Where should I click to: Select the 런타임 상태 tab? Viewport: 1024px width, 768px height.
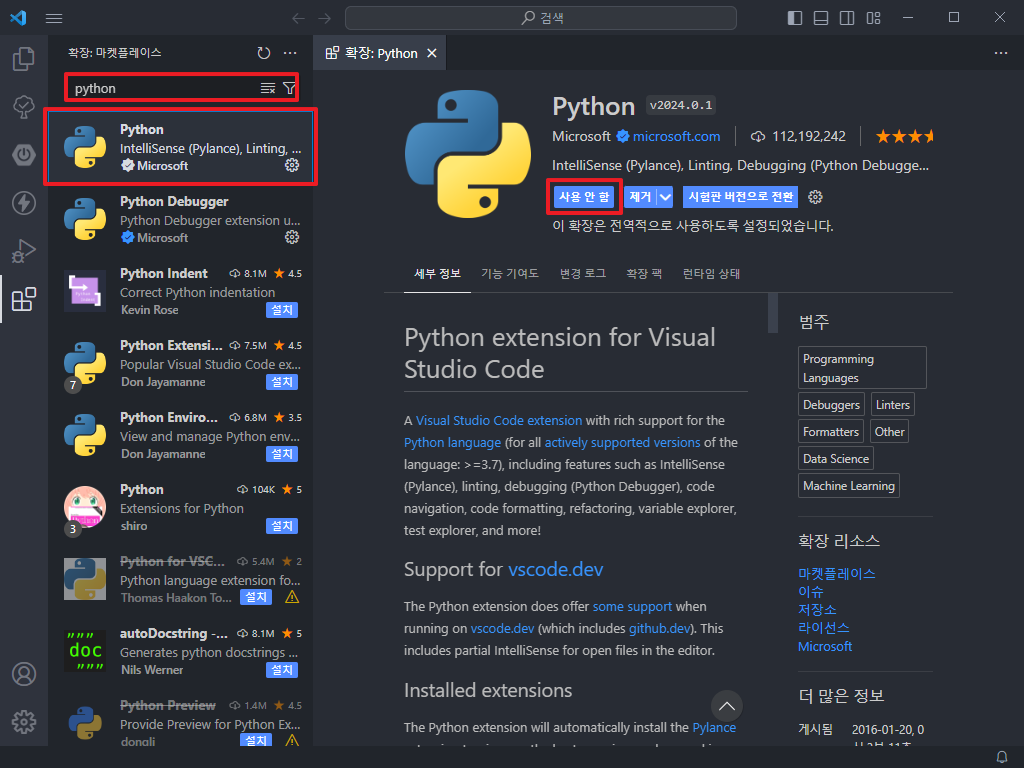711,274
